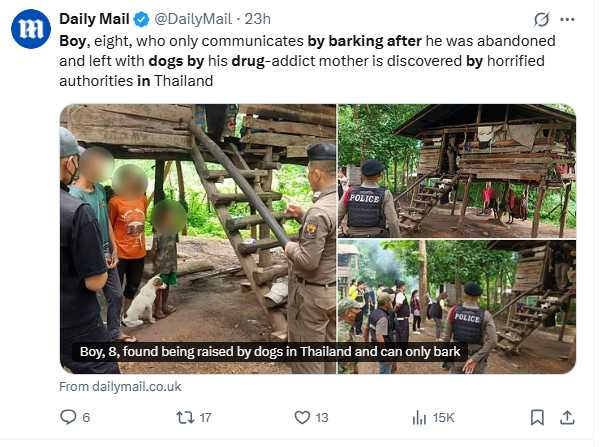Open the 23h timestamp link
Image resolution: width=600 pixels, height=447 pixels.
click(257, 19)
